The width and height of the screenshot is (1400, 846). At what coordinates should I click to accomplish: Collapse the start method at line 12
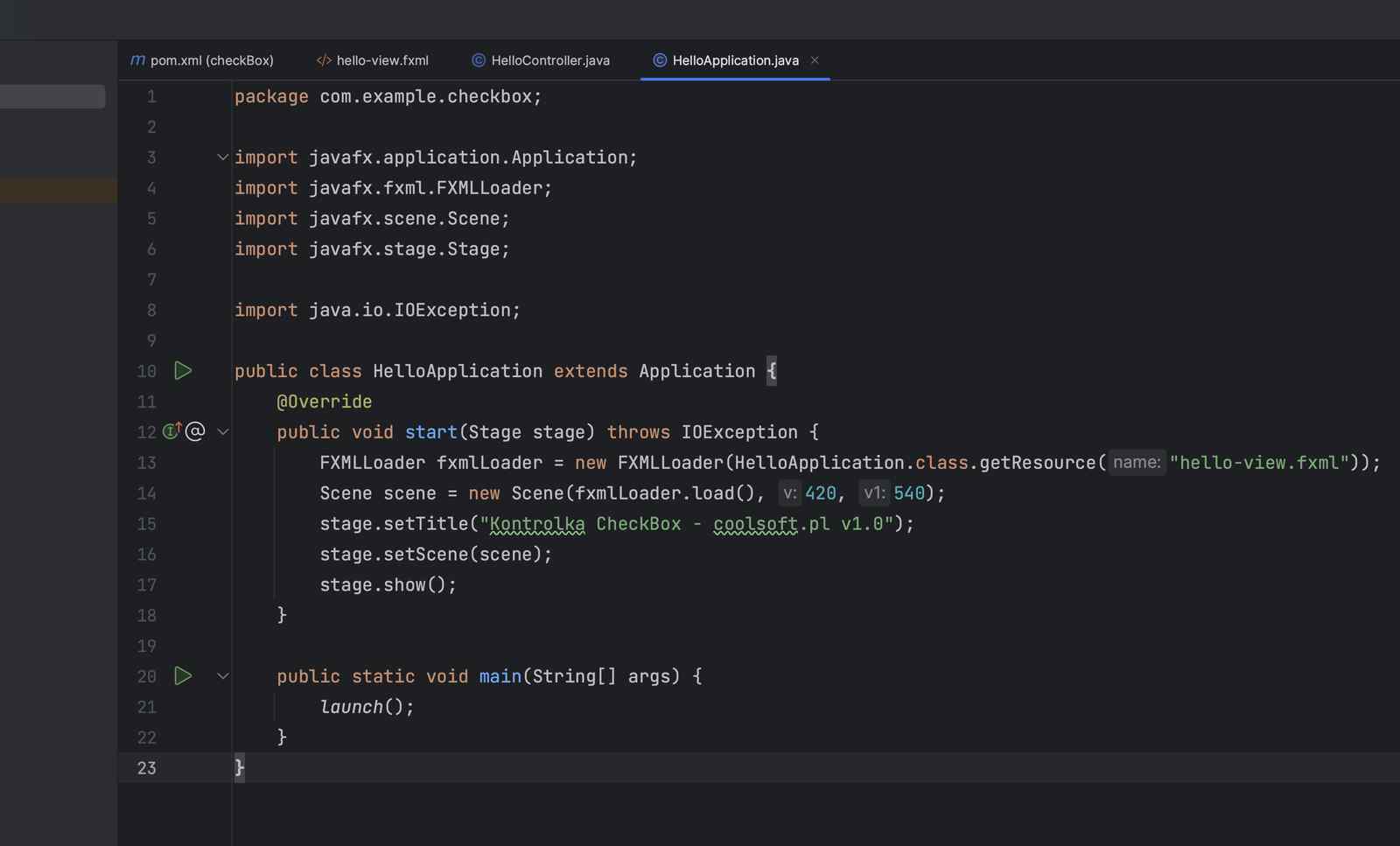point(223,432)
